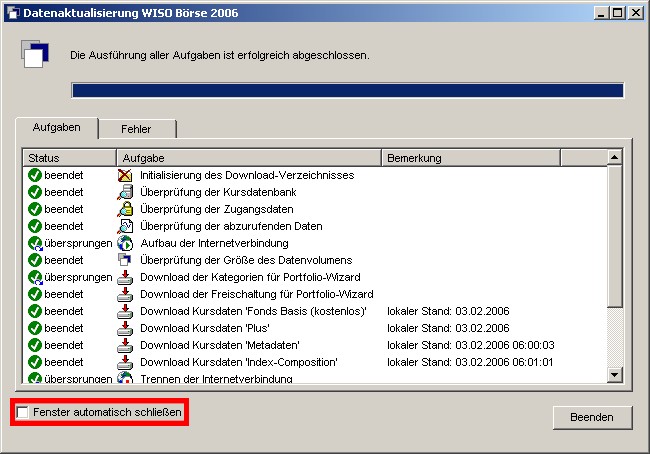
Task: Click download icon for Freischaltung für Portfolio-Wizard
Action: point(125,294)
